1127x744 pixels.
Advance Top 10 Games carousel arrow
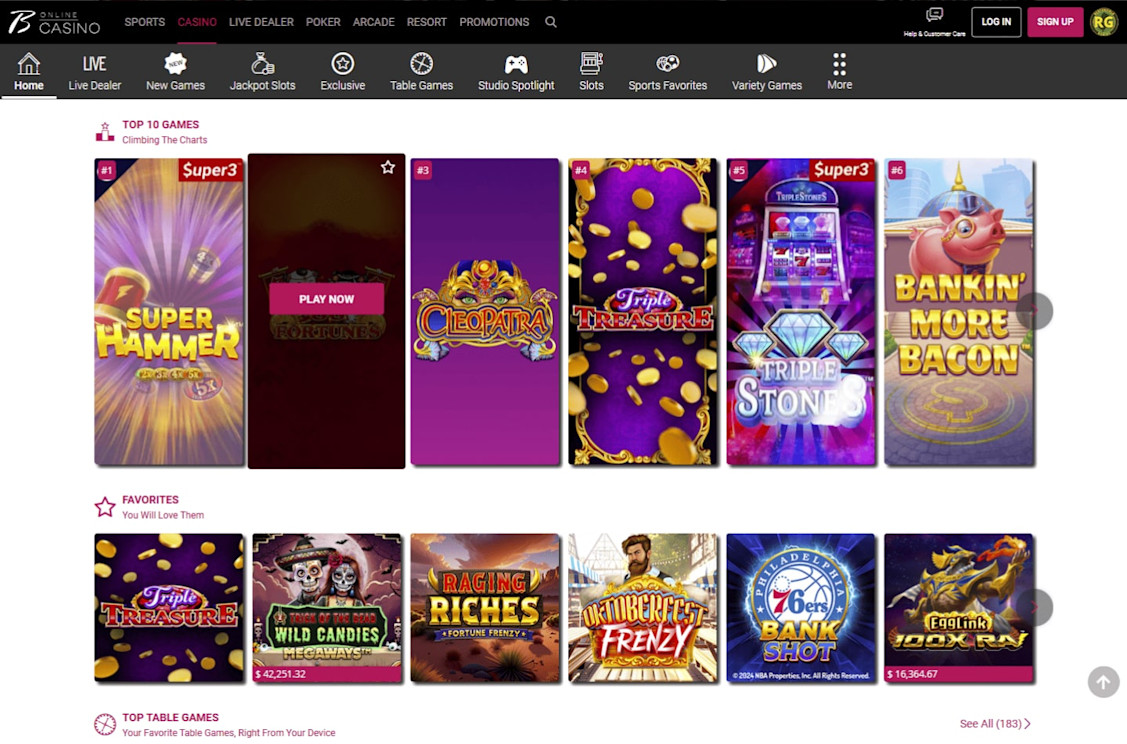click(1035, 311)
